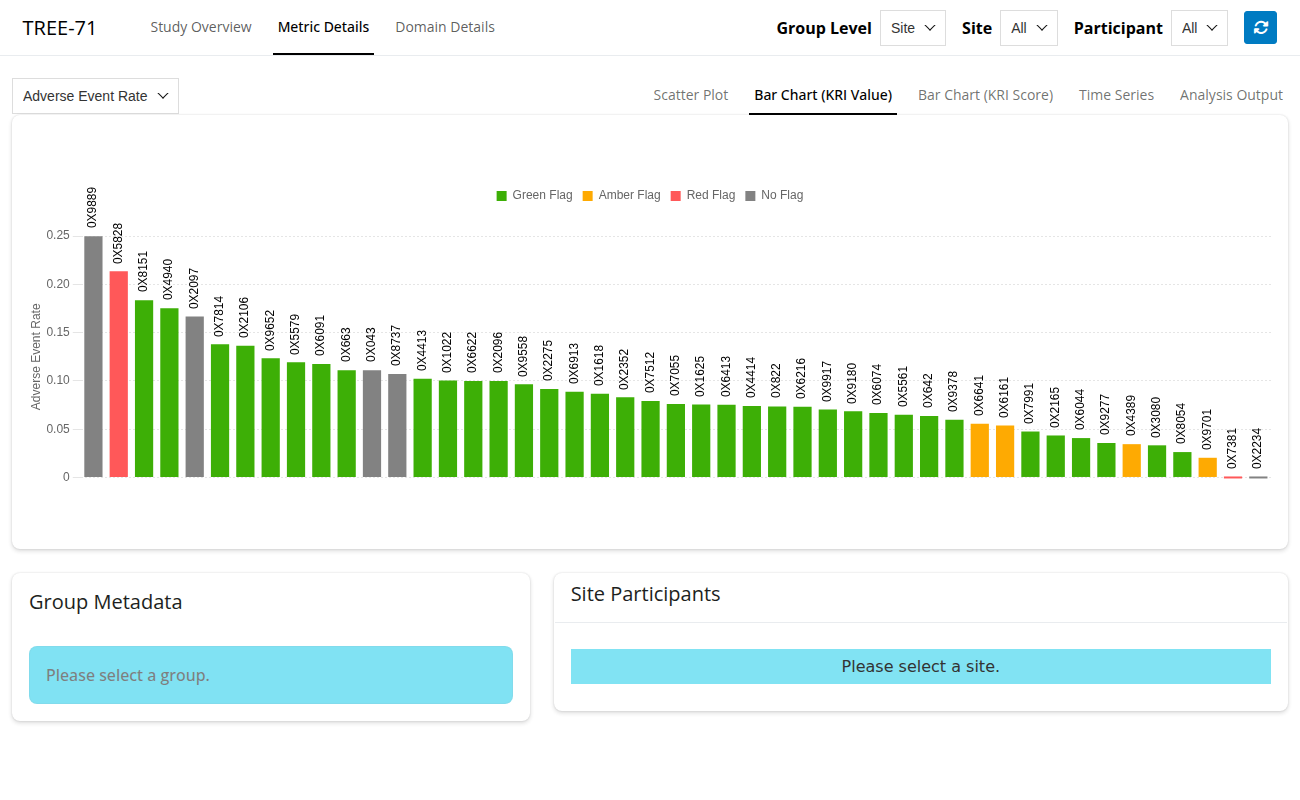Open the Site filter dropdown
This screenshot has height=800, width=1300.
(1028, 28)
